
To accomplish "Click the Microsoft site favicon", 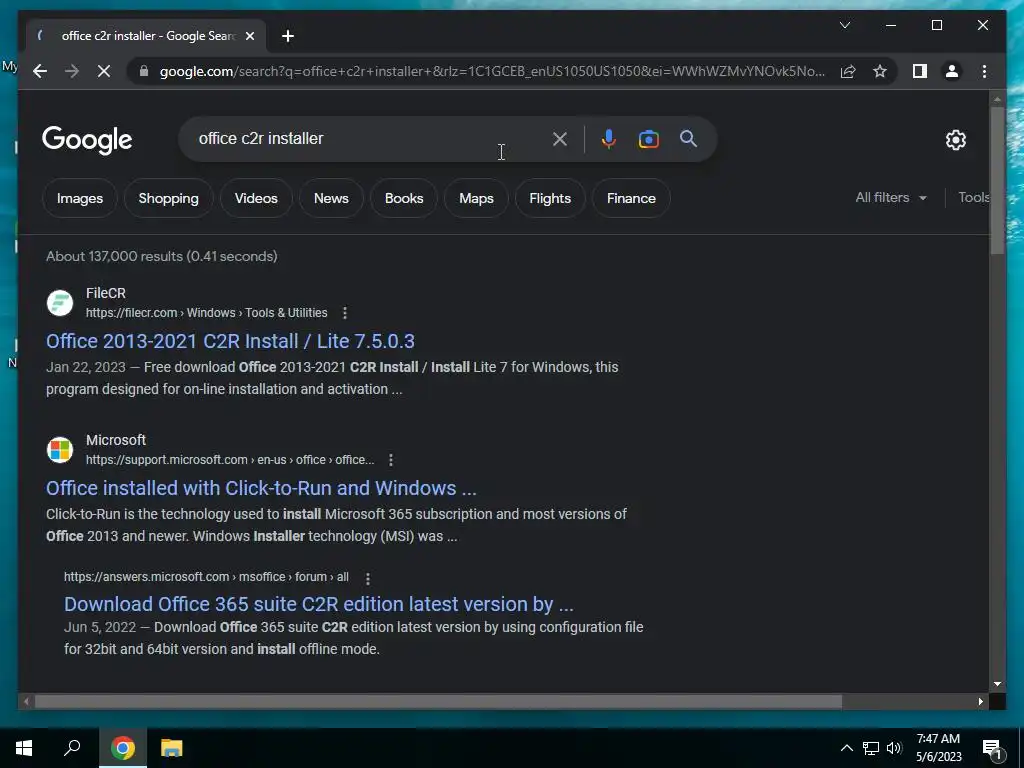I will click(x=59, y=450).
